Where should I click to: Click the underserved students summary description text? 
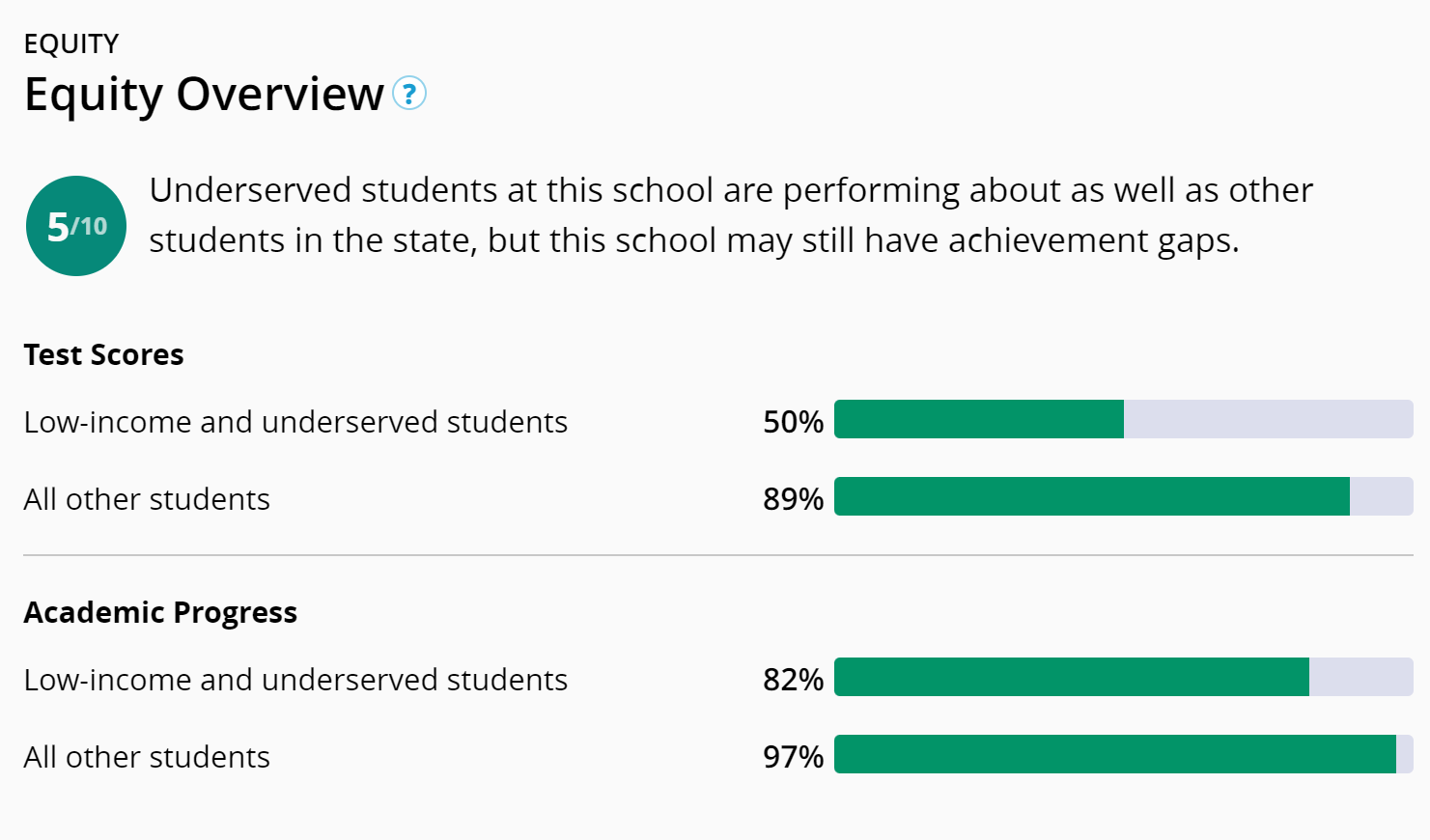click(x=730, y=215)
